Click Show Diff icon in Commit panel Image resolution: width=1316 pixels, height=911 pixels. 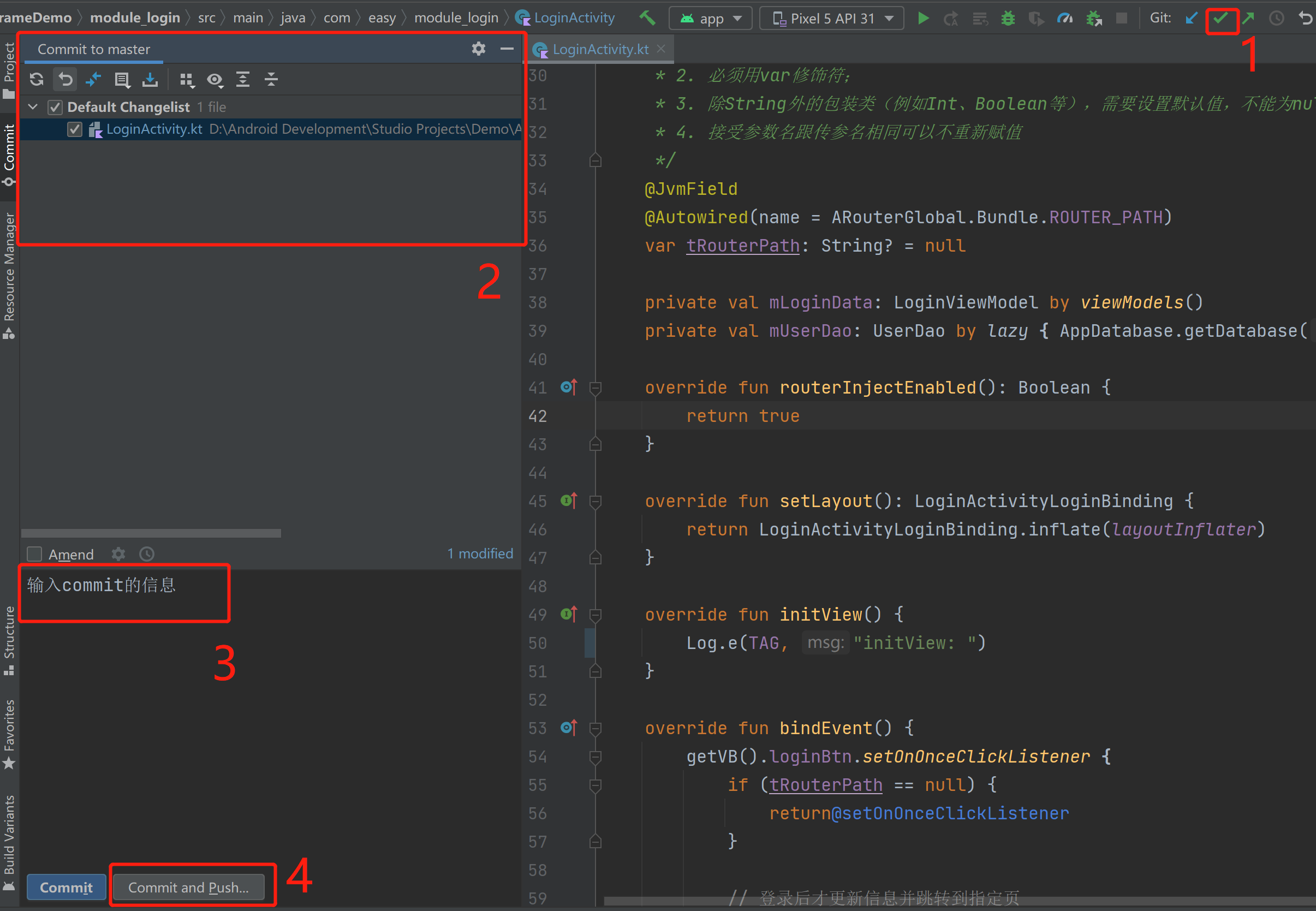click(93, 79)
